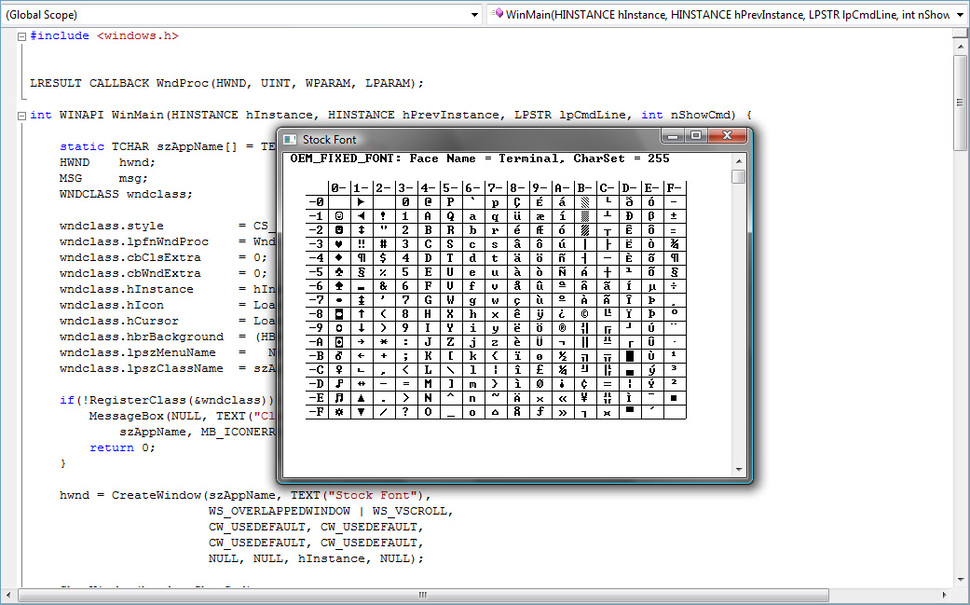Click the 'LRESULT CALLBACK WndProc' declaration line
Viewport: 970px width, 605px height.
tap(227, 84)
